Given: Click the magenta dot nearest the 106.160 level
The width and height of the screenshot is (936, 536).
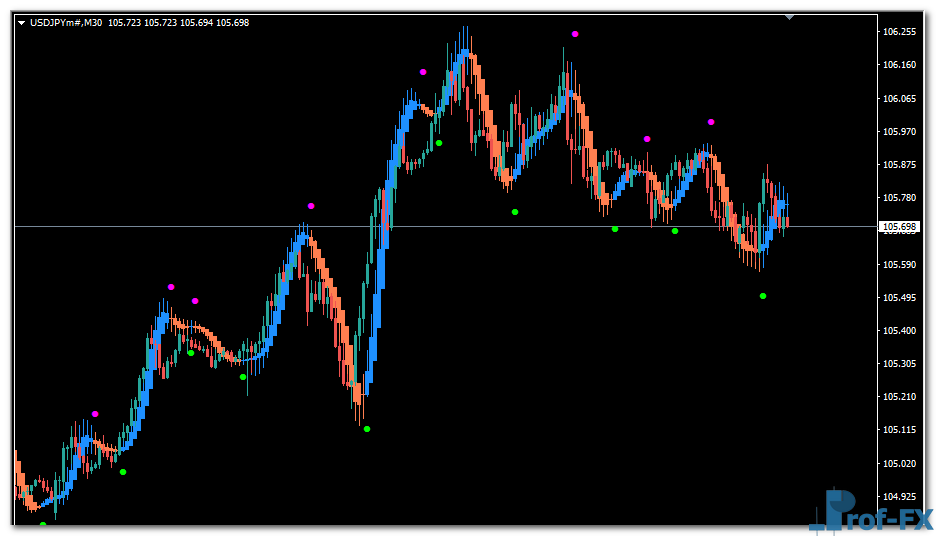Looking at the screenshot, I should [423, 72].
